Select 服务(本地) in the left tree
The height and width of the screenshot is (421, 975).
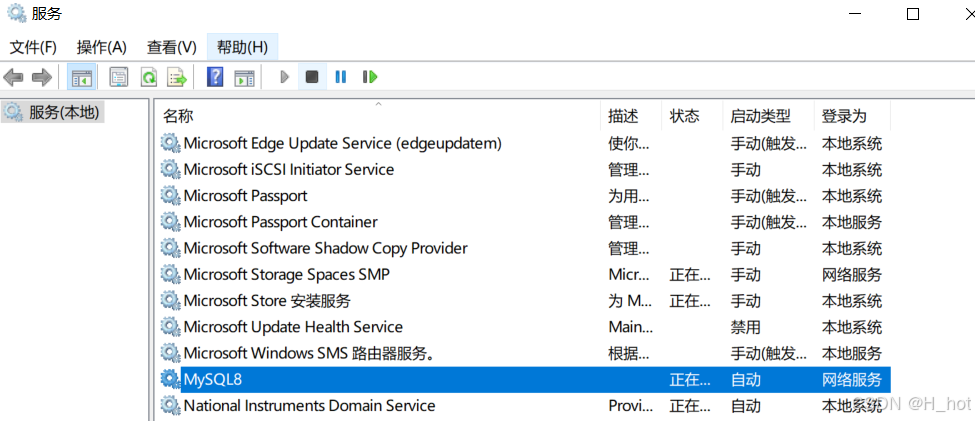pyautogui.click(x=53, y=112)
